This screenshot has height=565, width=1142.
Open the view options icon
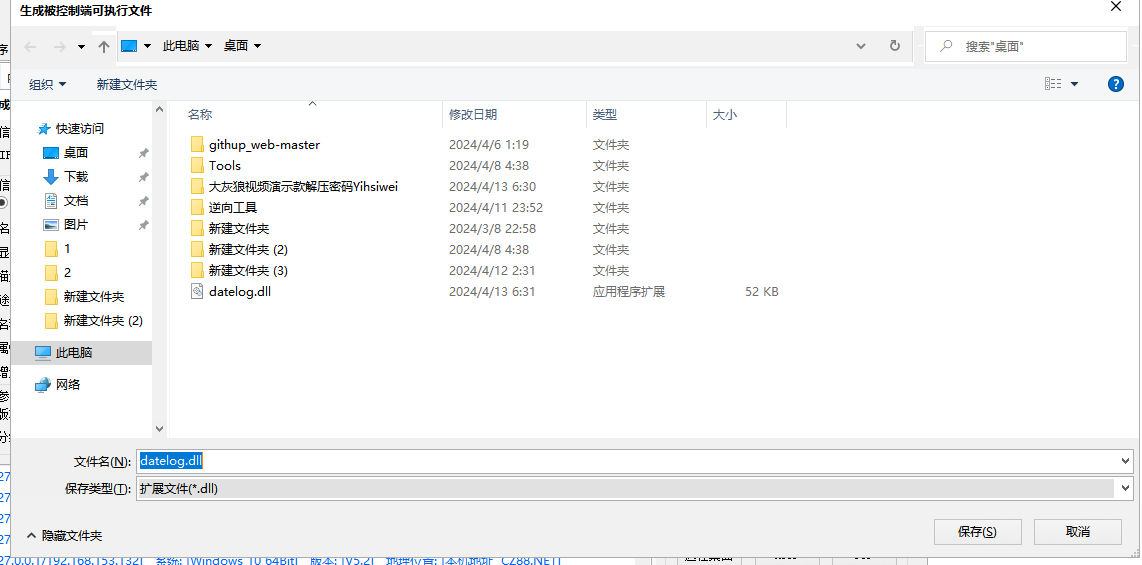pos(1053,84)
